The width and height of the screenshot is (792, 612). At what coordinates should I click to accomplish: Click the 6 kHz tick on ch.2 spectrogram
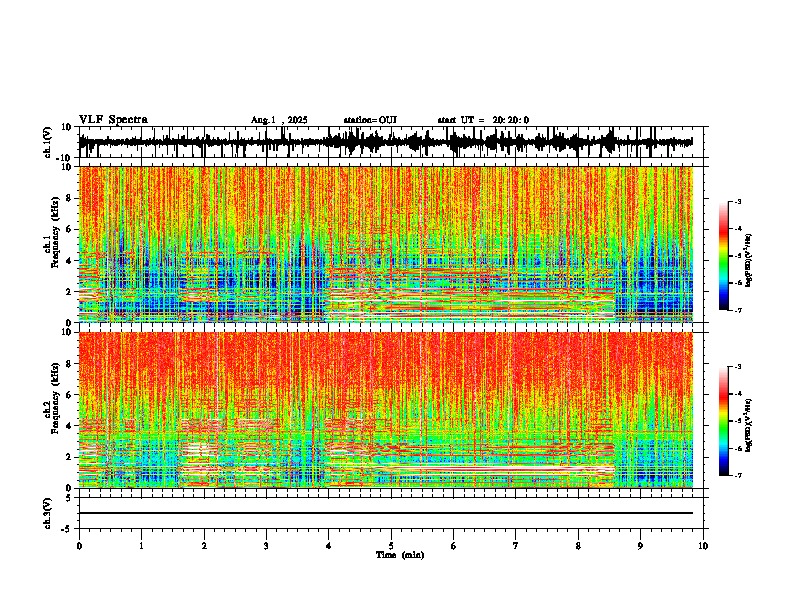pos(71,395)
